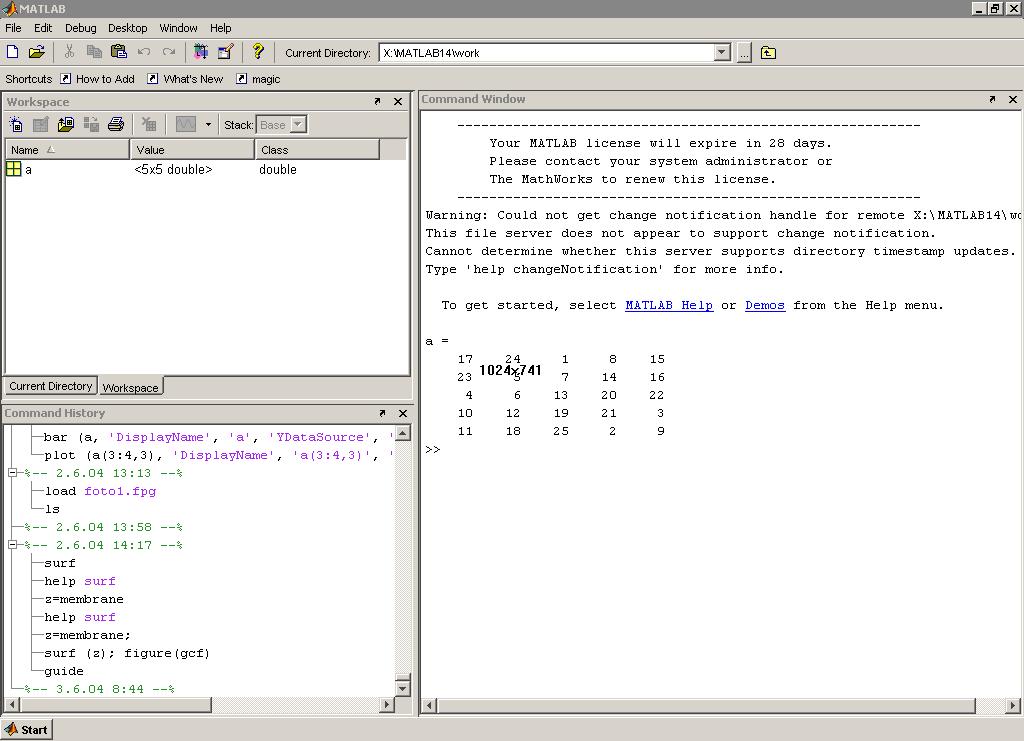Click the Class column header
Image resolution: width=1024 pixels, height=741 pixels.
click(317, 150)
